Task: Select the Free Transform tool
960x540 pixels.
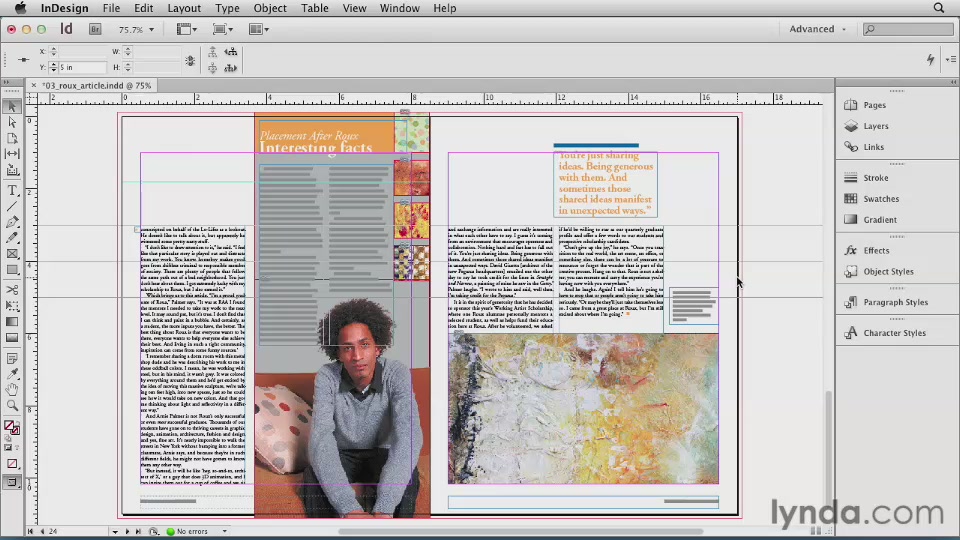Action: [x=12, y=306]
